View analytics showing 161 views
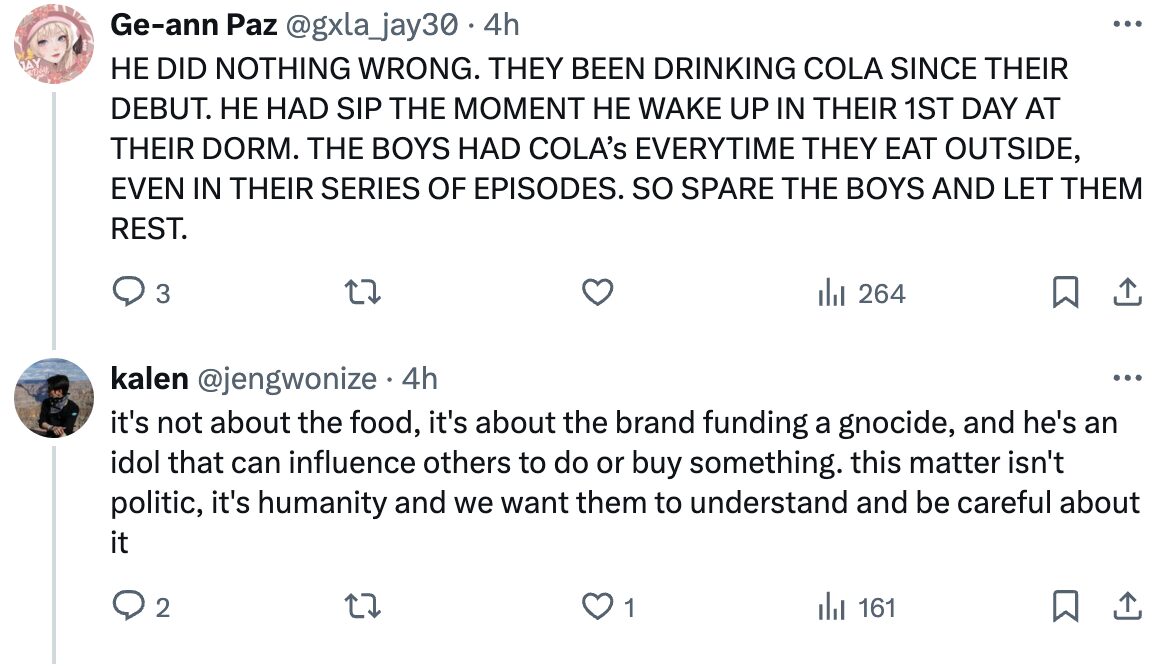Image resolution: width=1172 pixels, height=668 pixels. pyautogui.click(x=857, y=607)
